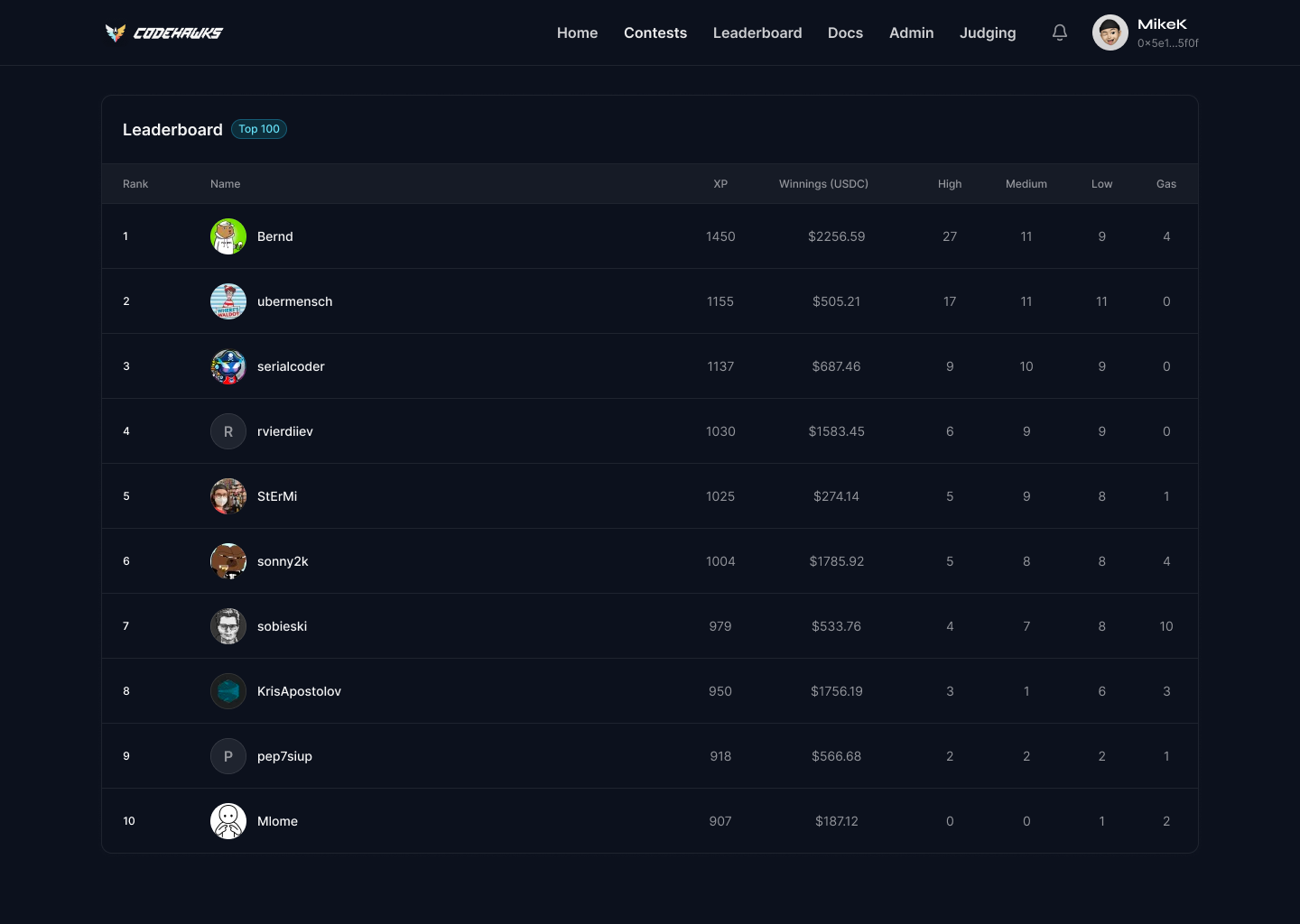This screenshot has height=924, width=1300.
Task: Open the Docs nav item
Action: (845, 32)
